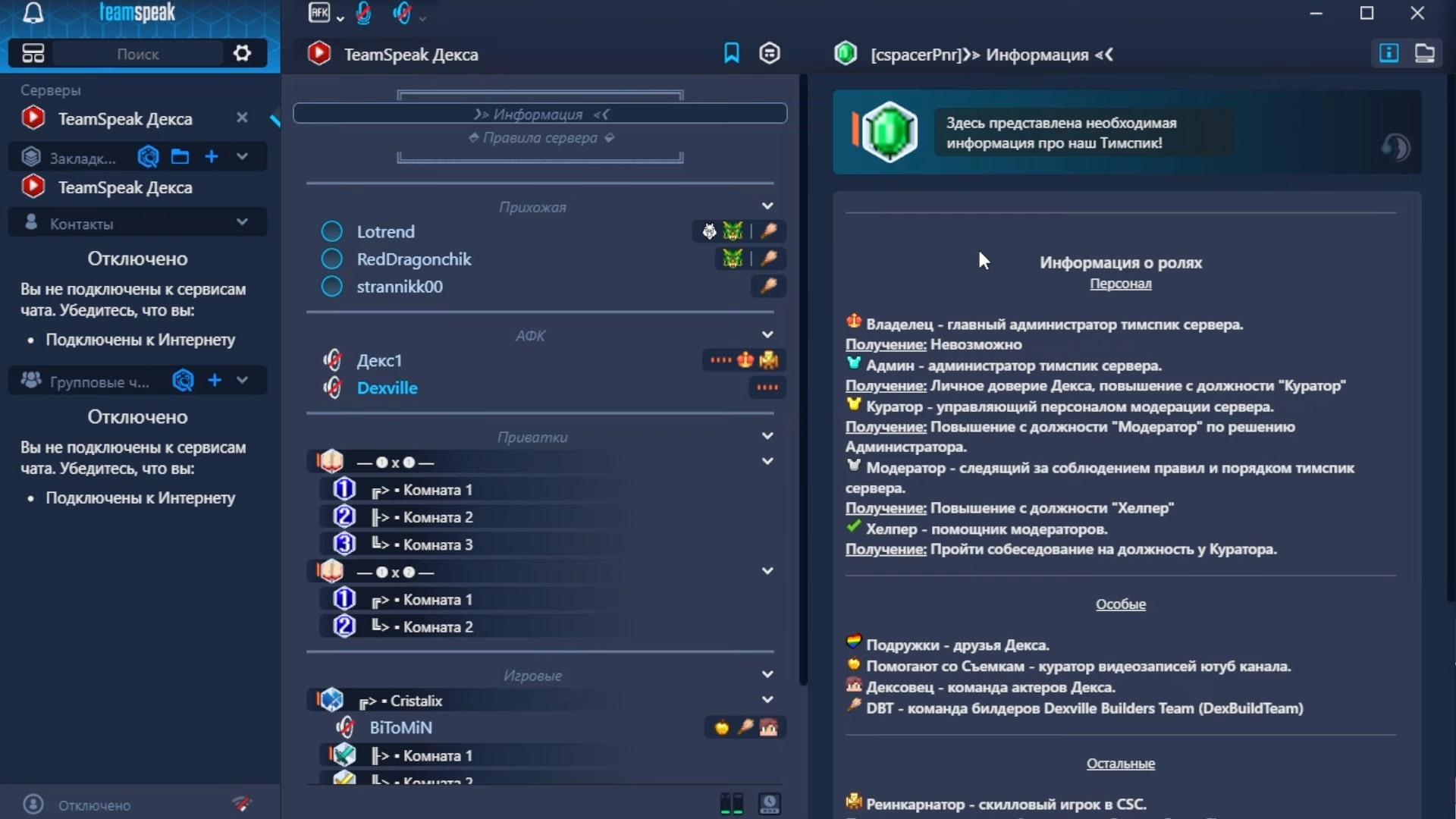The width and height of the screenshot is (1456, 819).
Task: Open the Cristalix channel
Action: click(416, 701)
